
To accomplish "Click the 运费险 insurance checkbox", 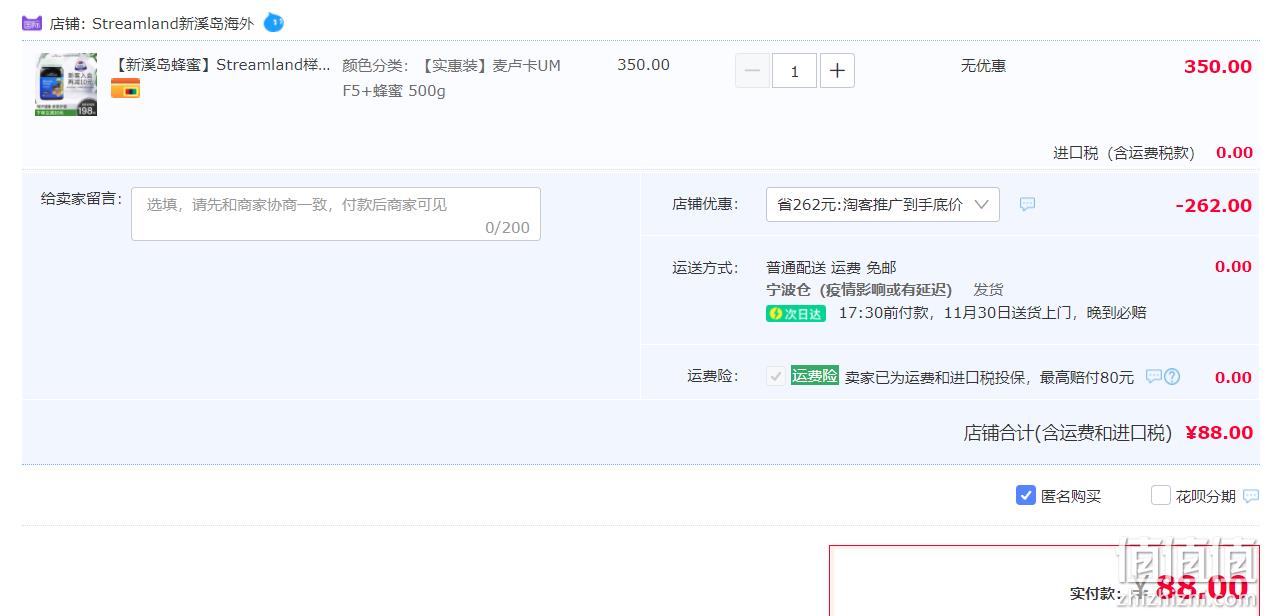I will pyautogui.click(x=776, y=376).
